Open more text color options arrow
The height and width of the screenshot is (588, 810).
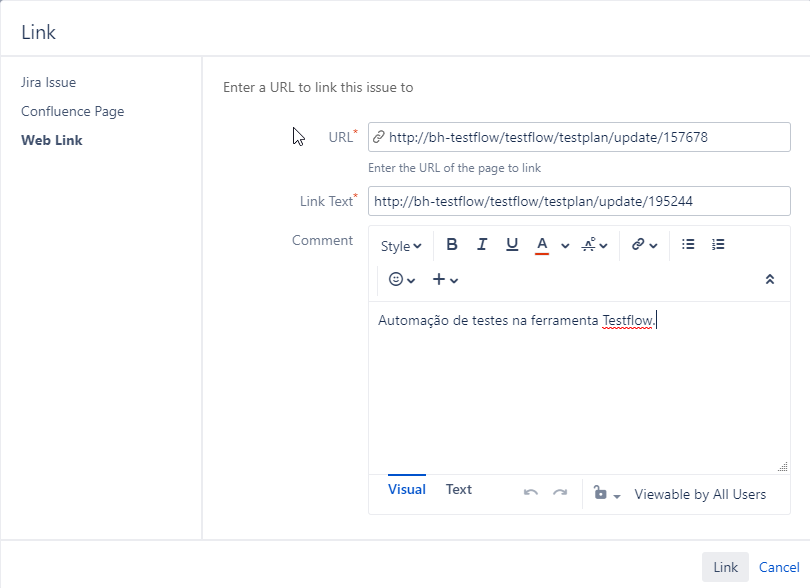point(565,246)
